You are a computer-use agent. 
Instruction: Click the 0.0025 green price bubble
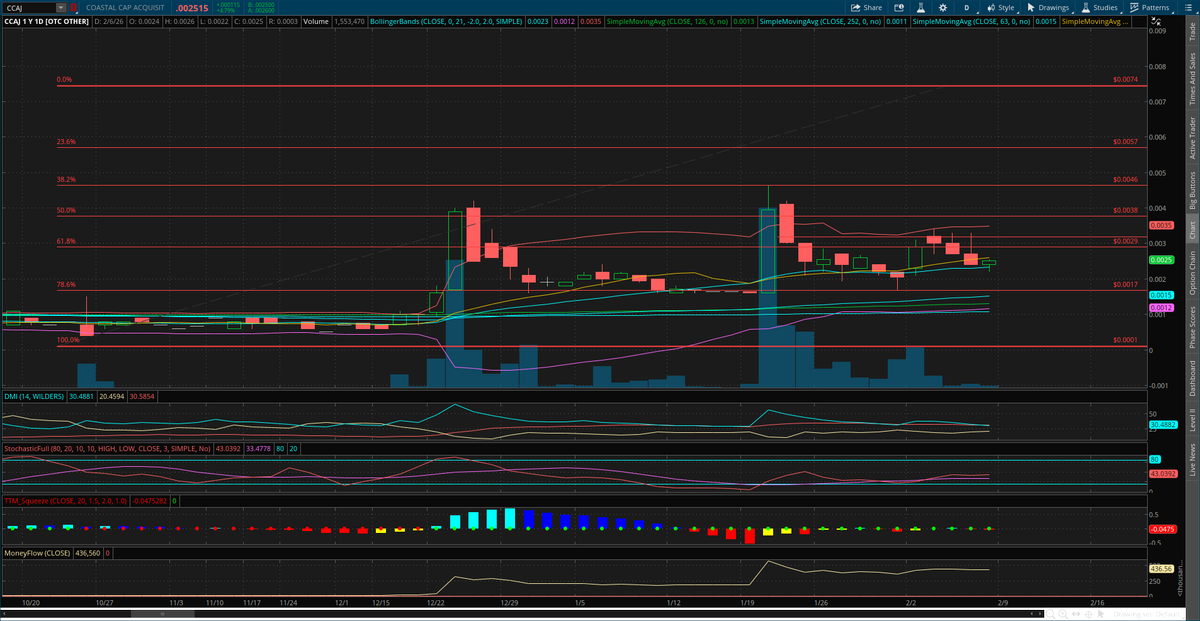point(1160,260)
